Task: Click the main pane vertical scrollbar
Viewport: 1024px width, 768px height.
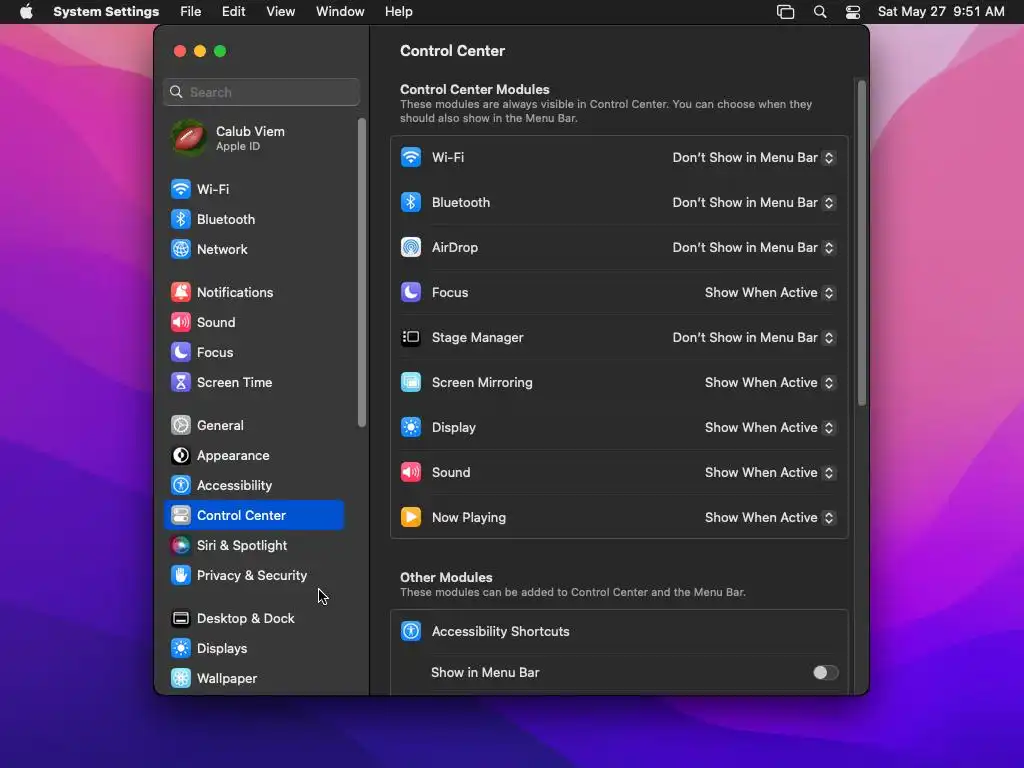Action: tap(862, 243)
